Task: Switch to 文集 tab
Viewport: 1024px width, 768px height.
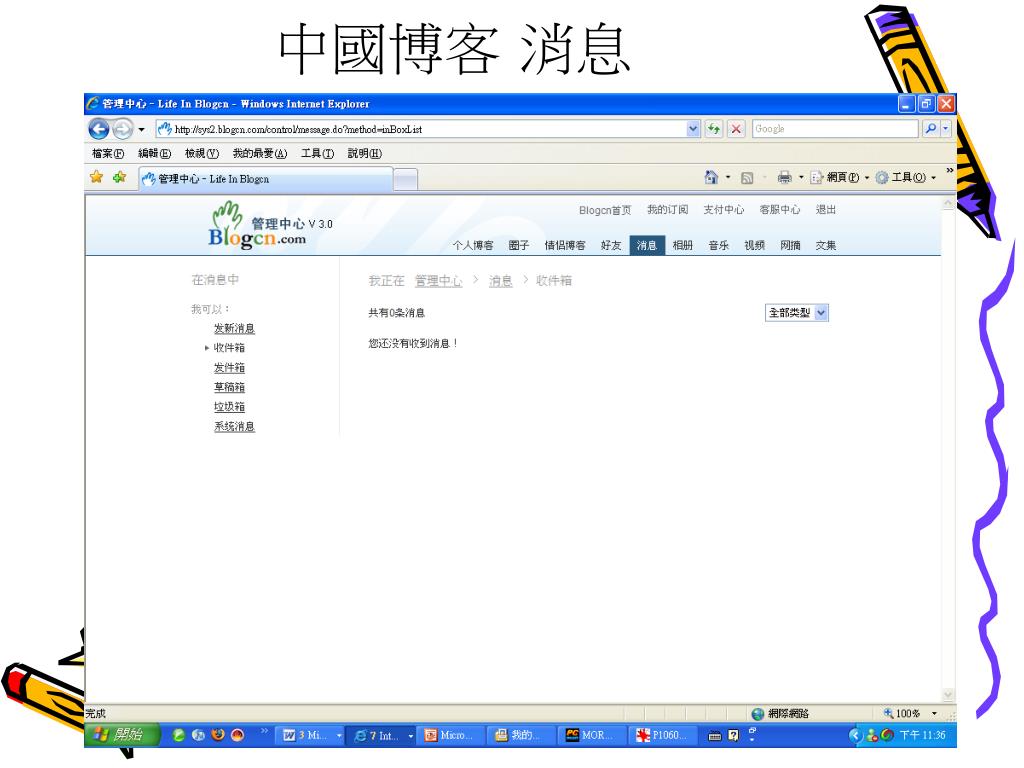Action: click(x=825, y=246)
